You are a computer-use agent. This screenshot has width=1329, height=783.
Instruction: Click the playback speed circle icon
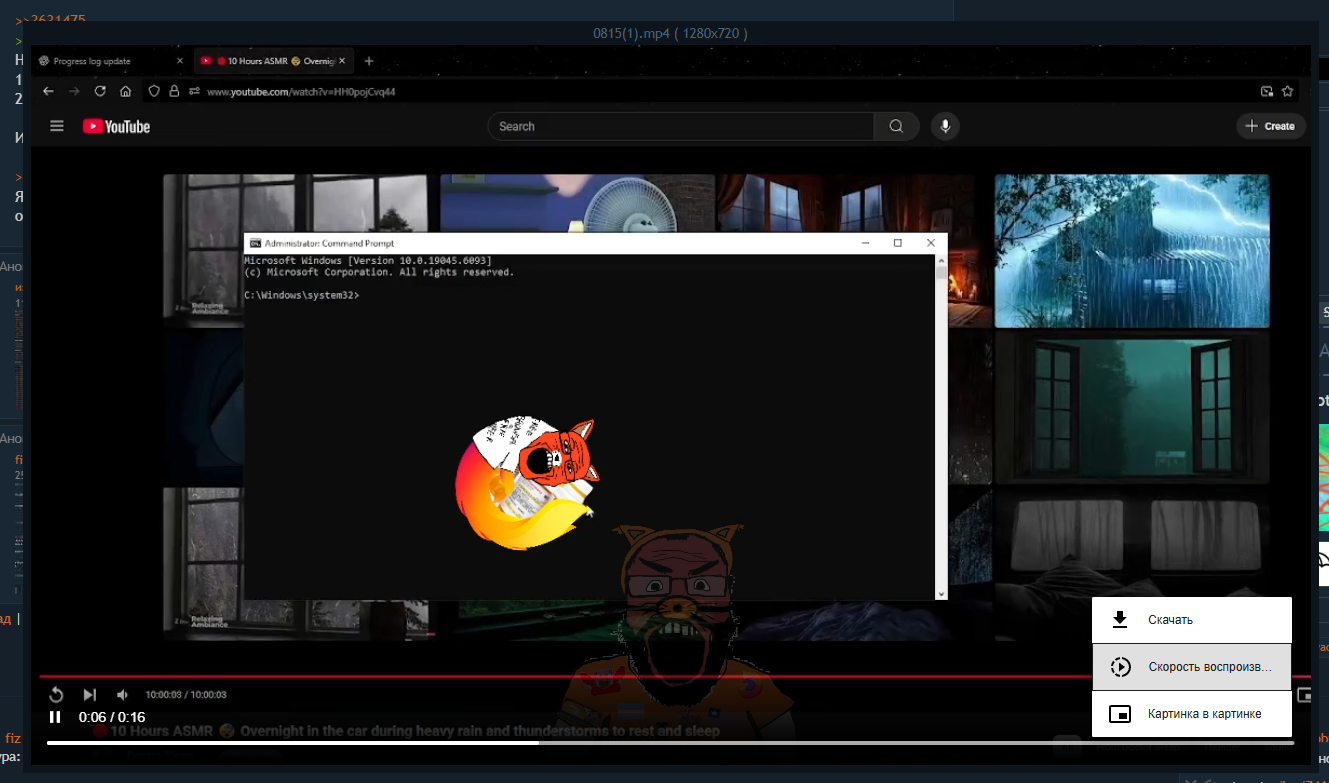(1121, 667)
